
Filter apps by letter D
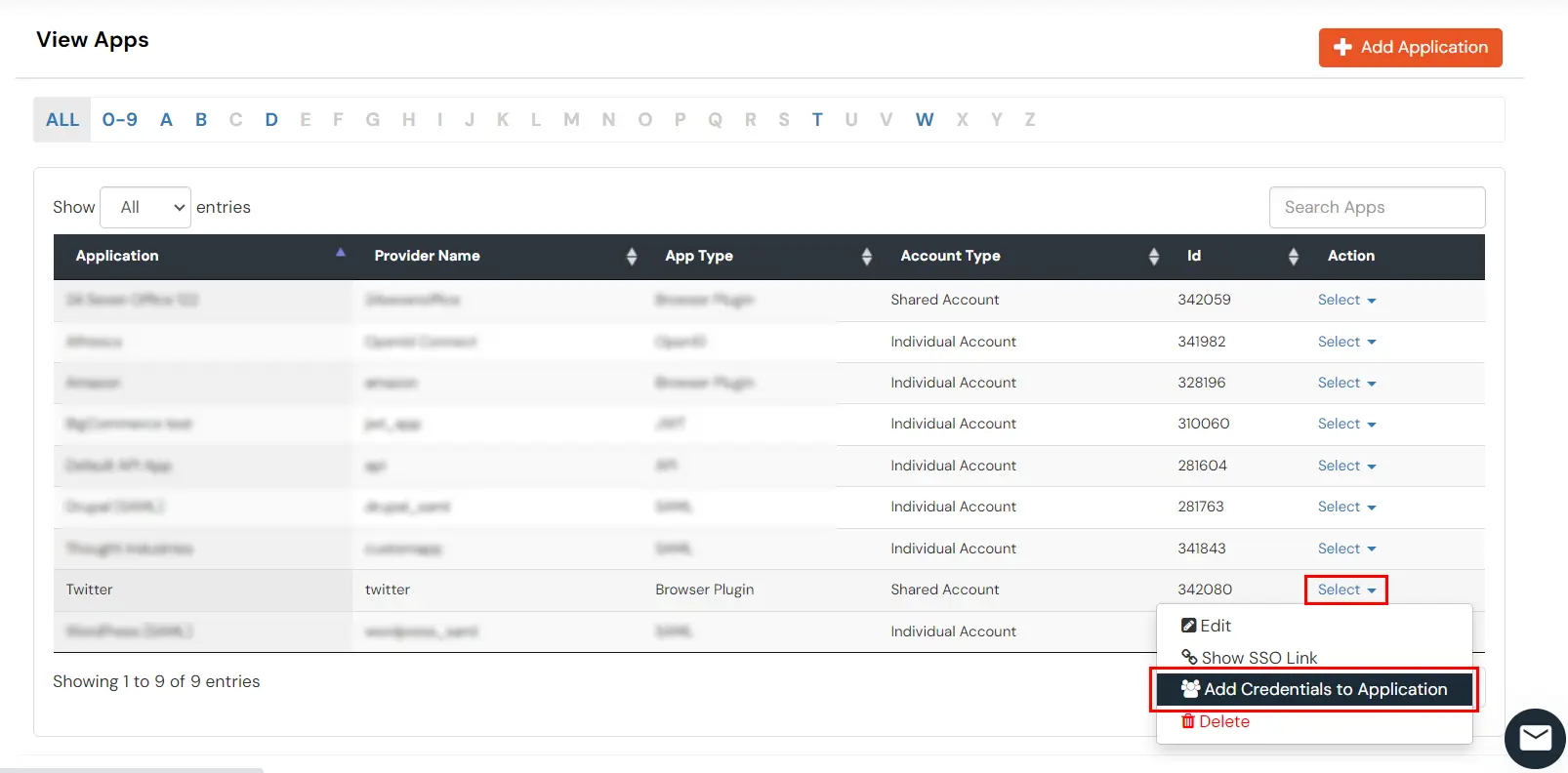pyautogui.click(x=271, y=119)
